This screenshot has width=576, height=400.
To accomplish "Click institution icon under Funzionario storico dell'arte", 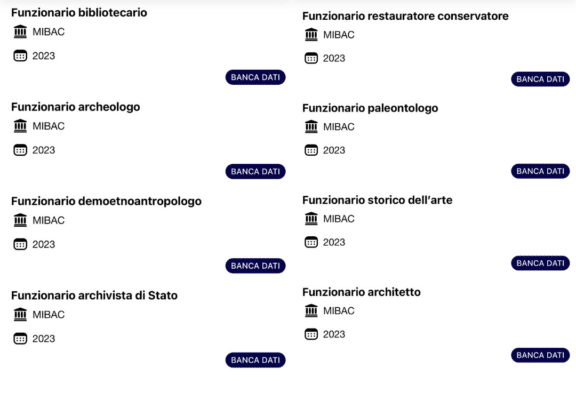I will (x=311, y=219).
